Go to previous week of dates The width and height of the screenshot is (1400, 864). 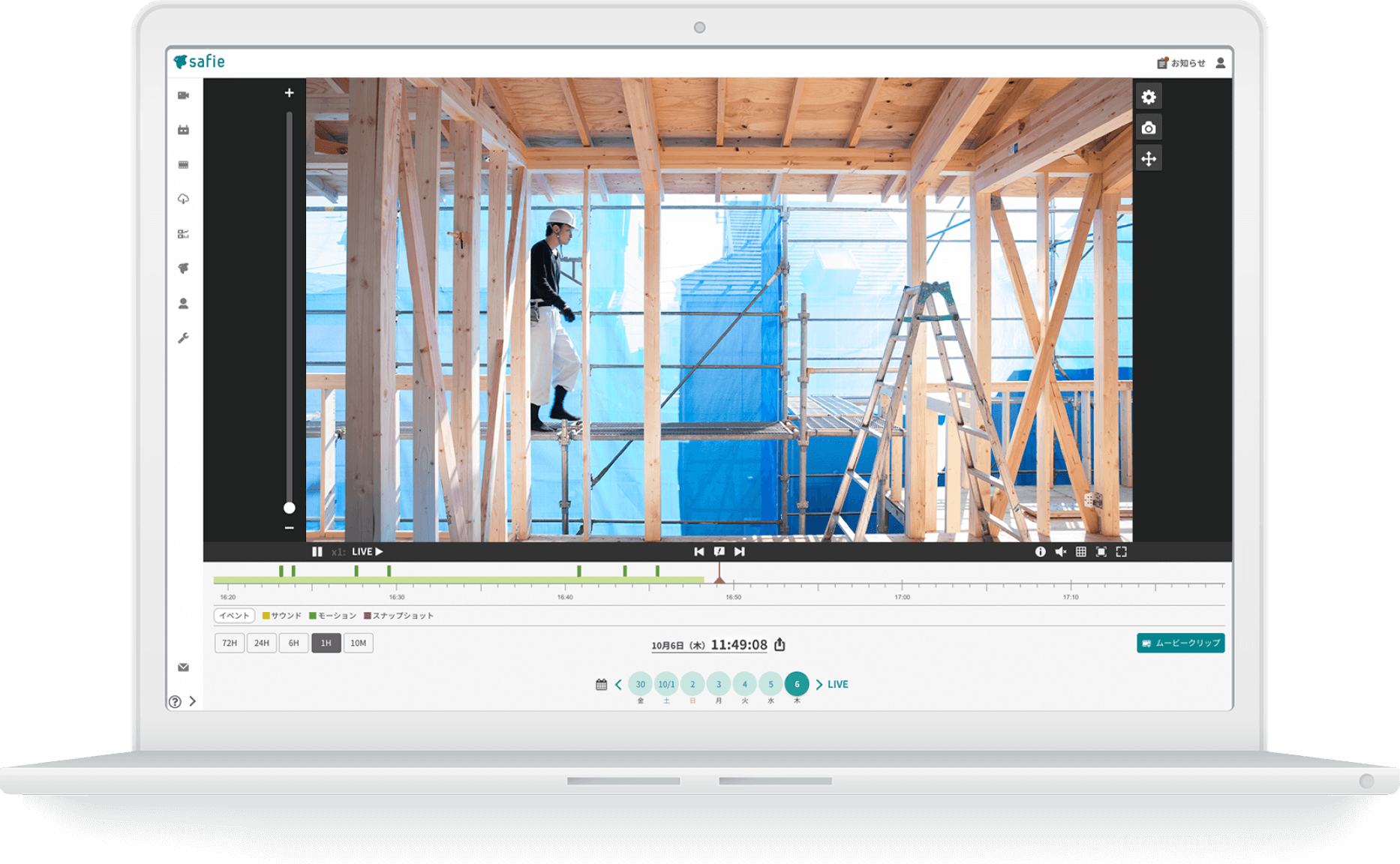click(618, 684)
